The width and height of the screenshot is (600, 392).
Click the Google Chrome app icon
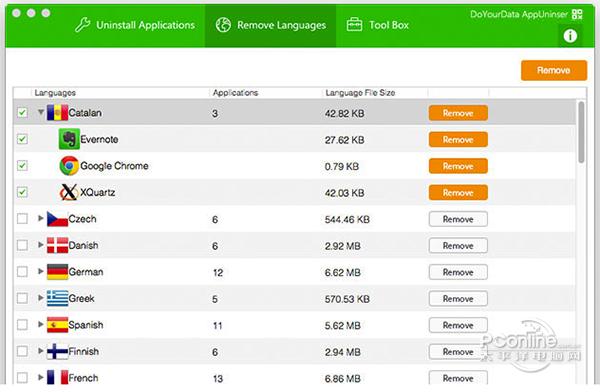coord(69,166)
